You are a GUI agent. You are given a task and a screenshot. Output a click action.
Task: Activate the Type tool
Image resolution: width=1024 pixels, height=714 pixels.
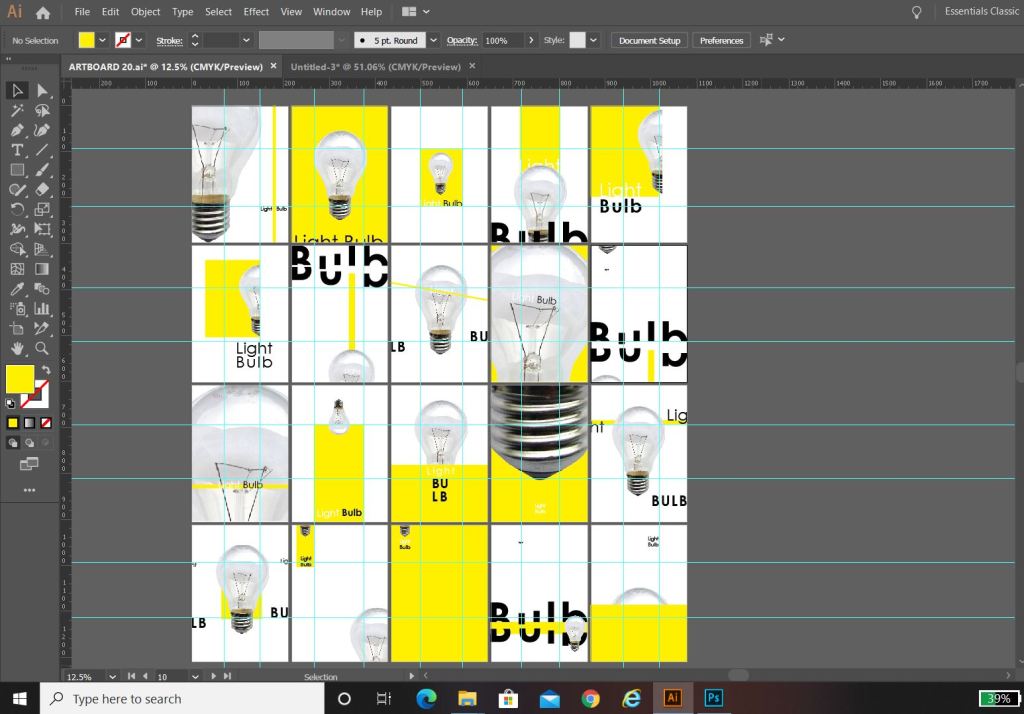tap(17, 150)
